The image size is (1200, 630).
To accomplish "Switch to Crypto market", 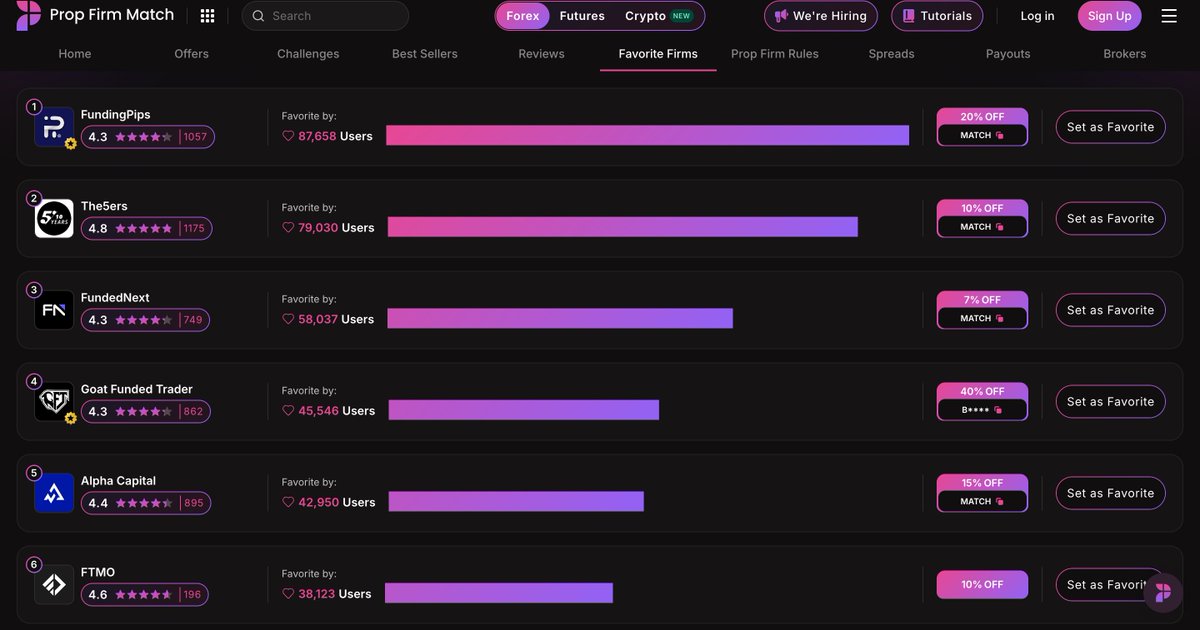I will (658, 16).
